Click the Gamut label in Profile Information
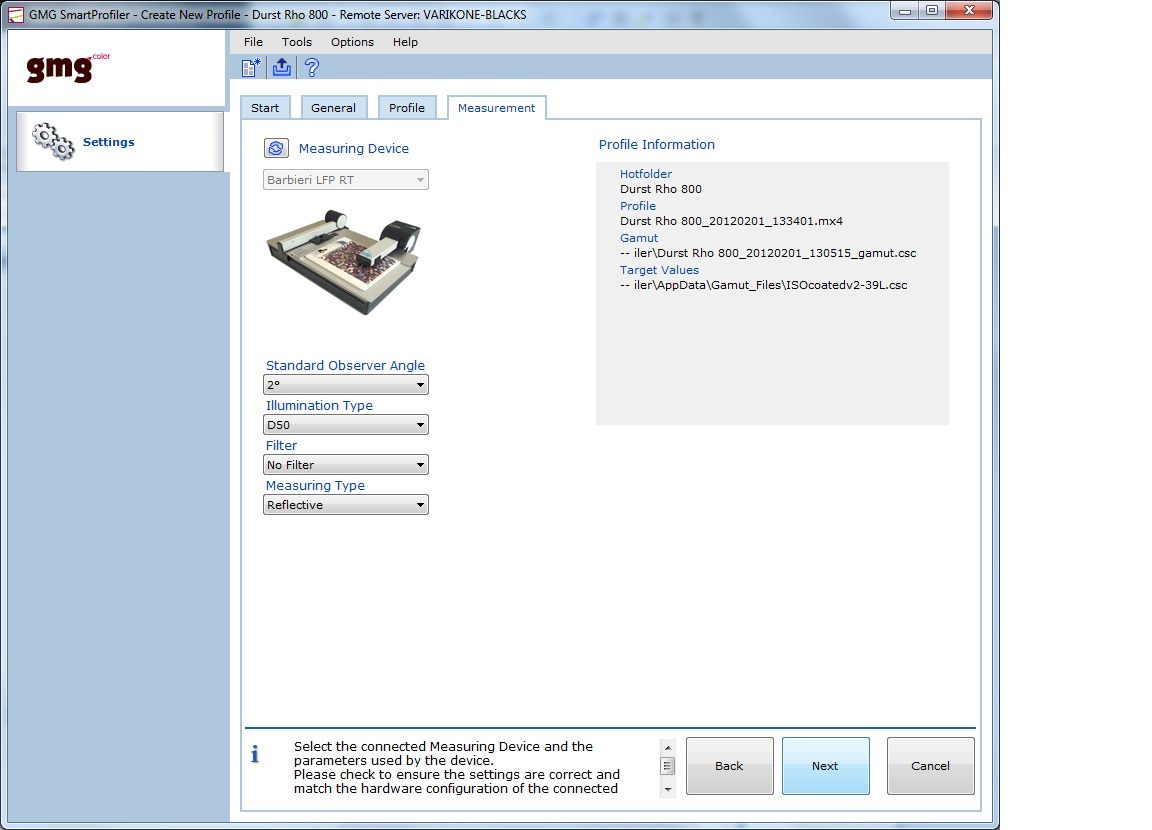1152x830 pixels. pos(638,238)
